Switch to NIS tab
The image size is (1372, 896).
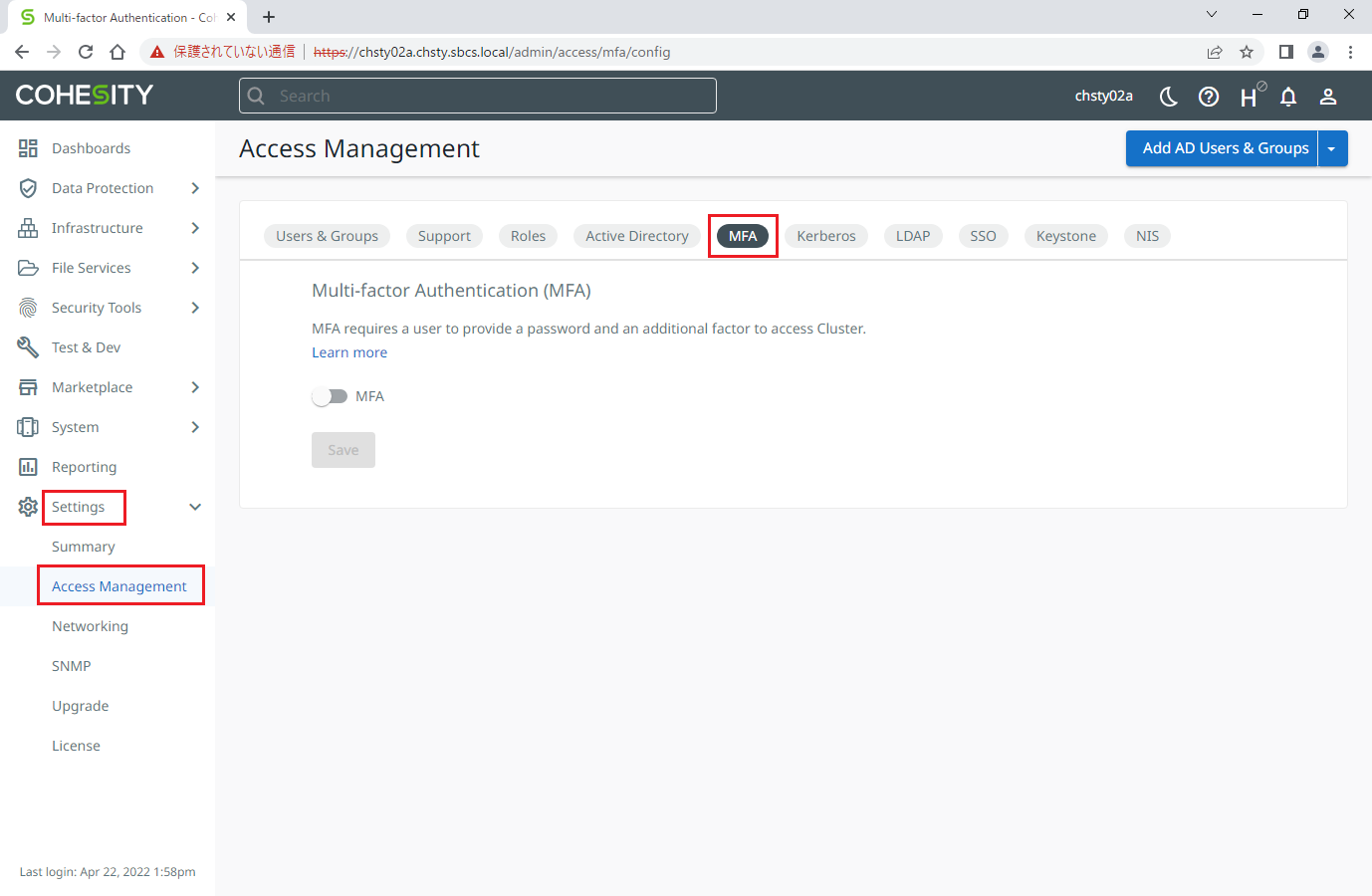pos(1147,236)
